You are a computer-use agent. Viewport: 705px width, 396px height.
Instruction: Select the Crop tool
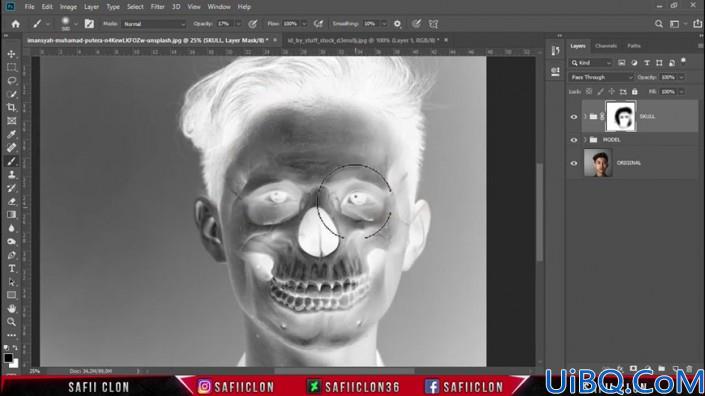pyautogui.click(x=12, y=107)
